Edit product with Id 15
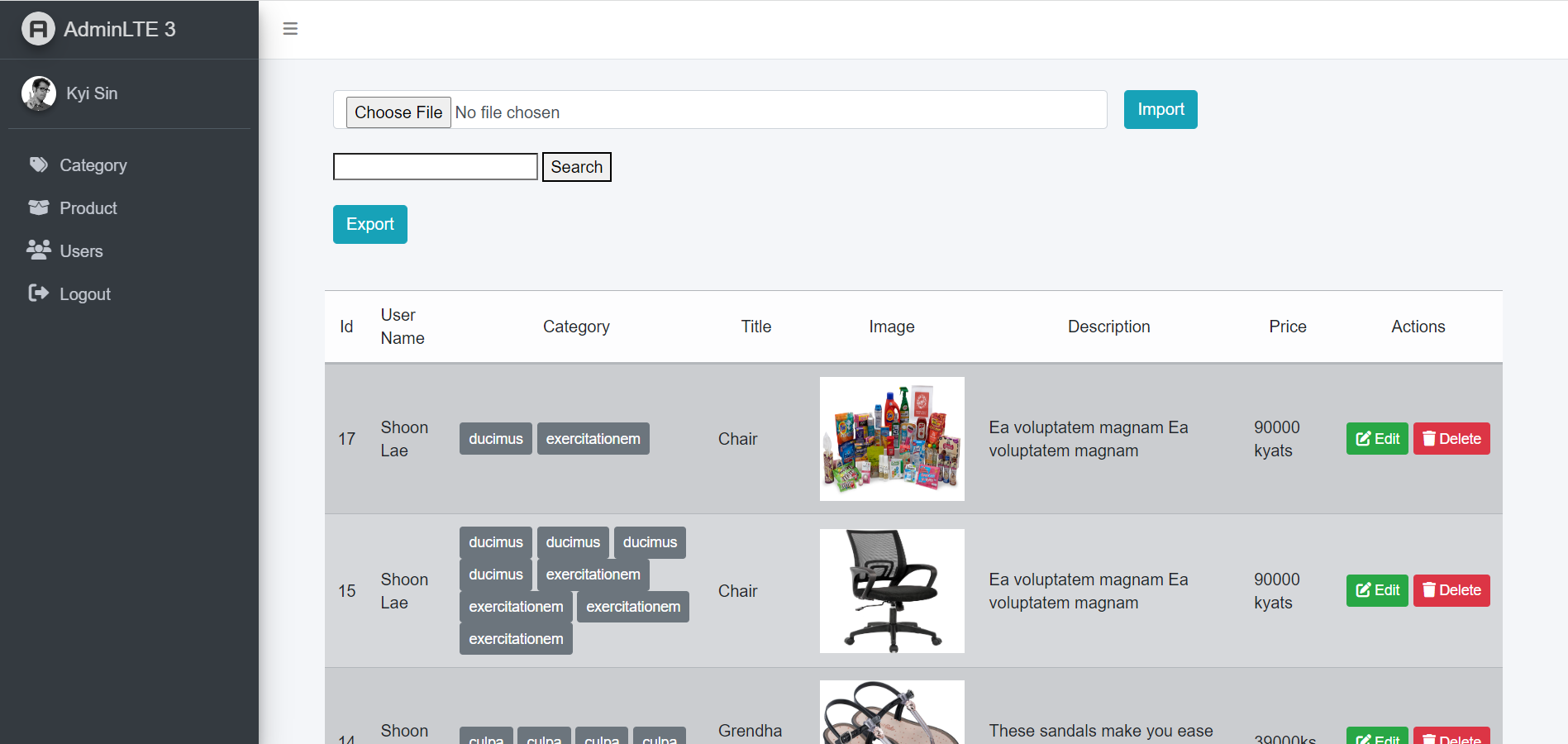The image size is (1568, 744). [x=1377, y=590]
